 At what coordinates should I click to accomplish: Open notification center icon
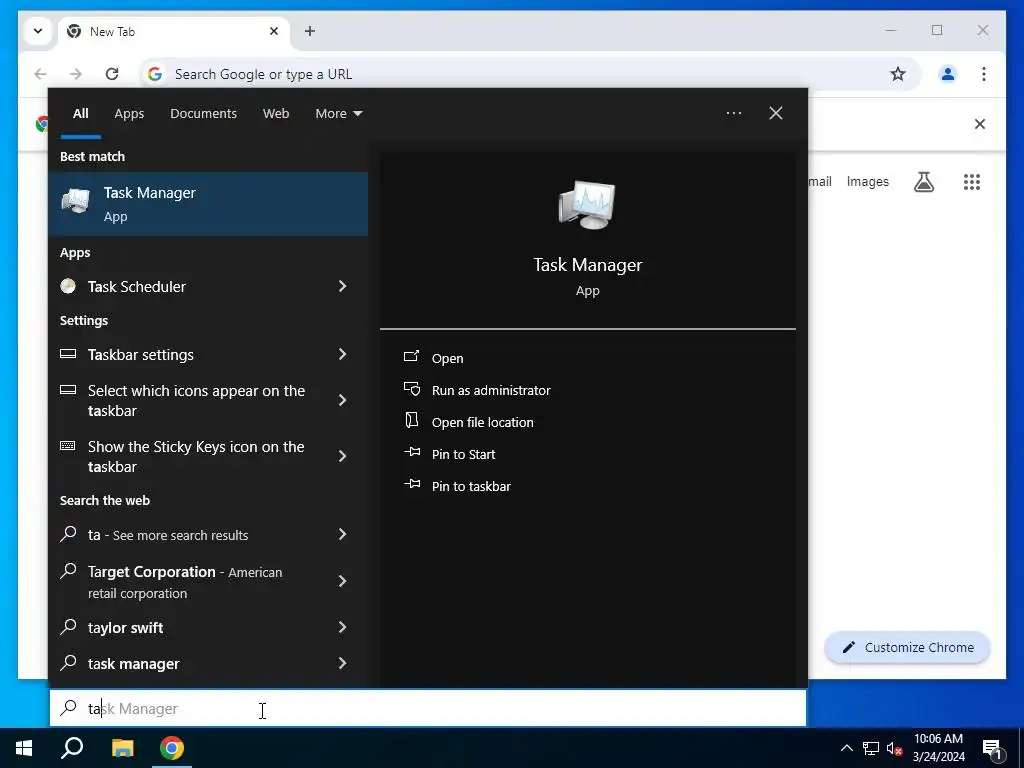[x=993, y=749]
